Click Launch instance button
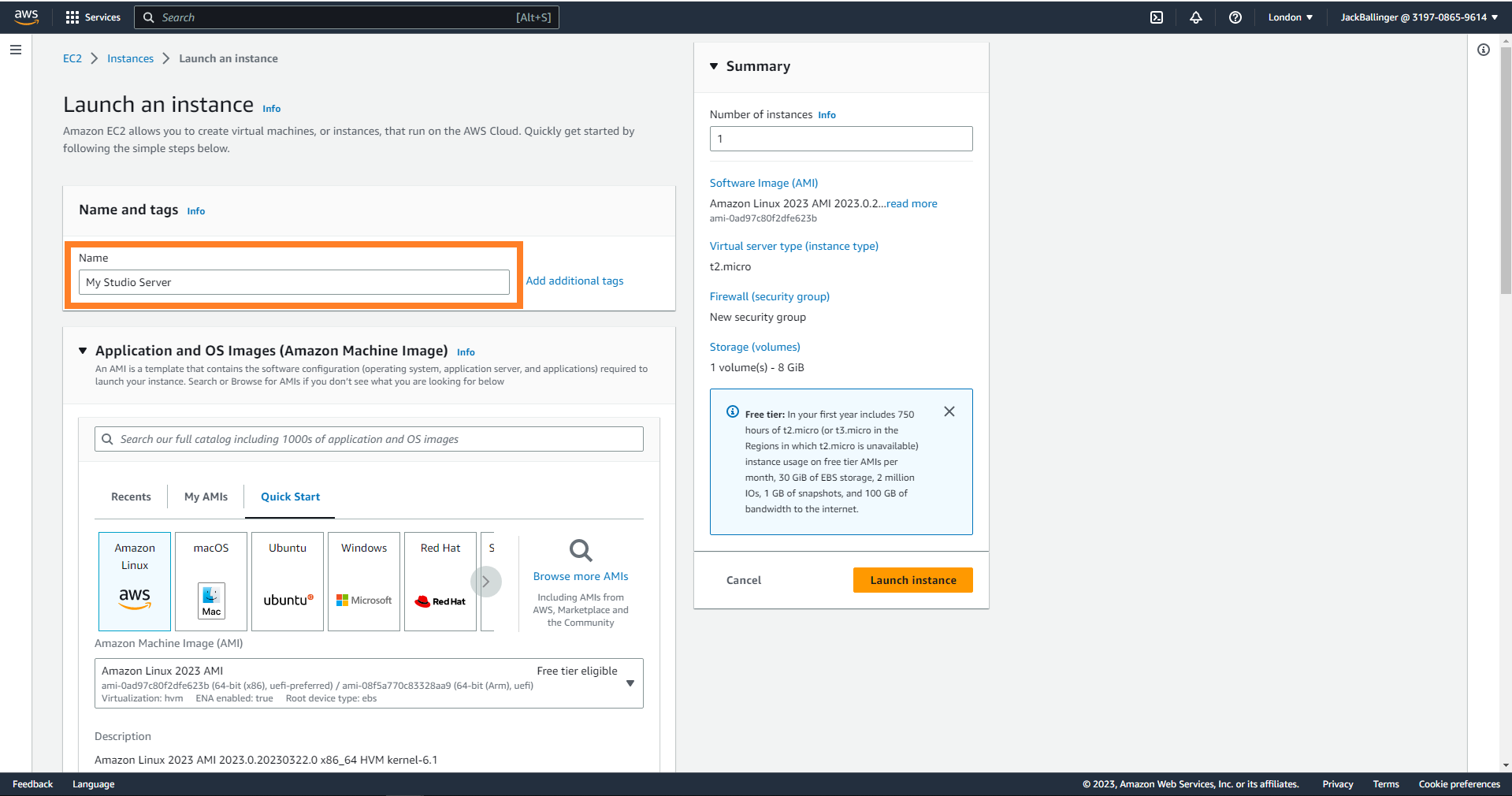 point(913,580)
